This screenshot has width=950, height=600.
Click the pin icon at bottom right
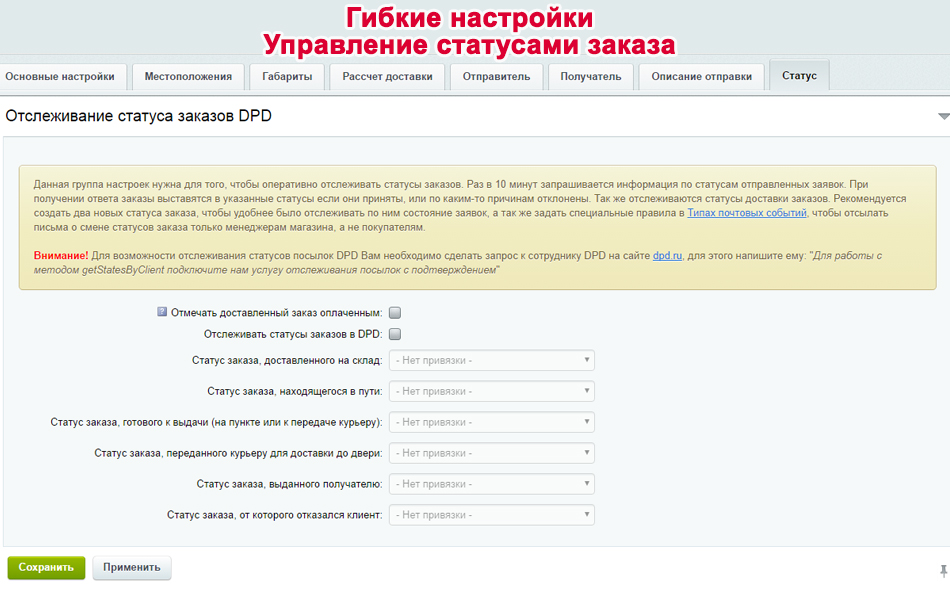[x=943, y=571]
